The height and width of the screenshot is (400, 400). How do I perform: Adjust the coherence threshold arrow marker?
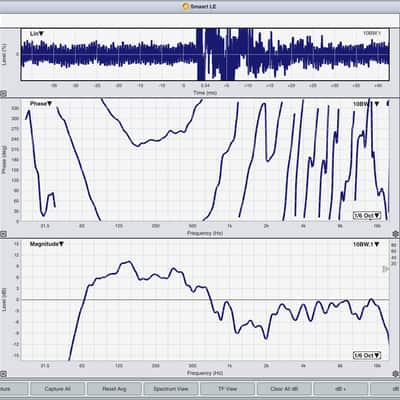386,269
